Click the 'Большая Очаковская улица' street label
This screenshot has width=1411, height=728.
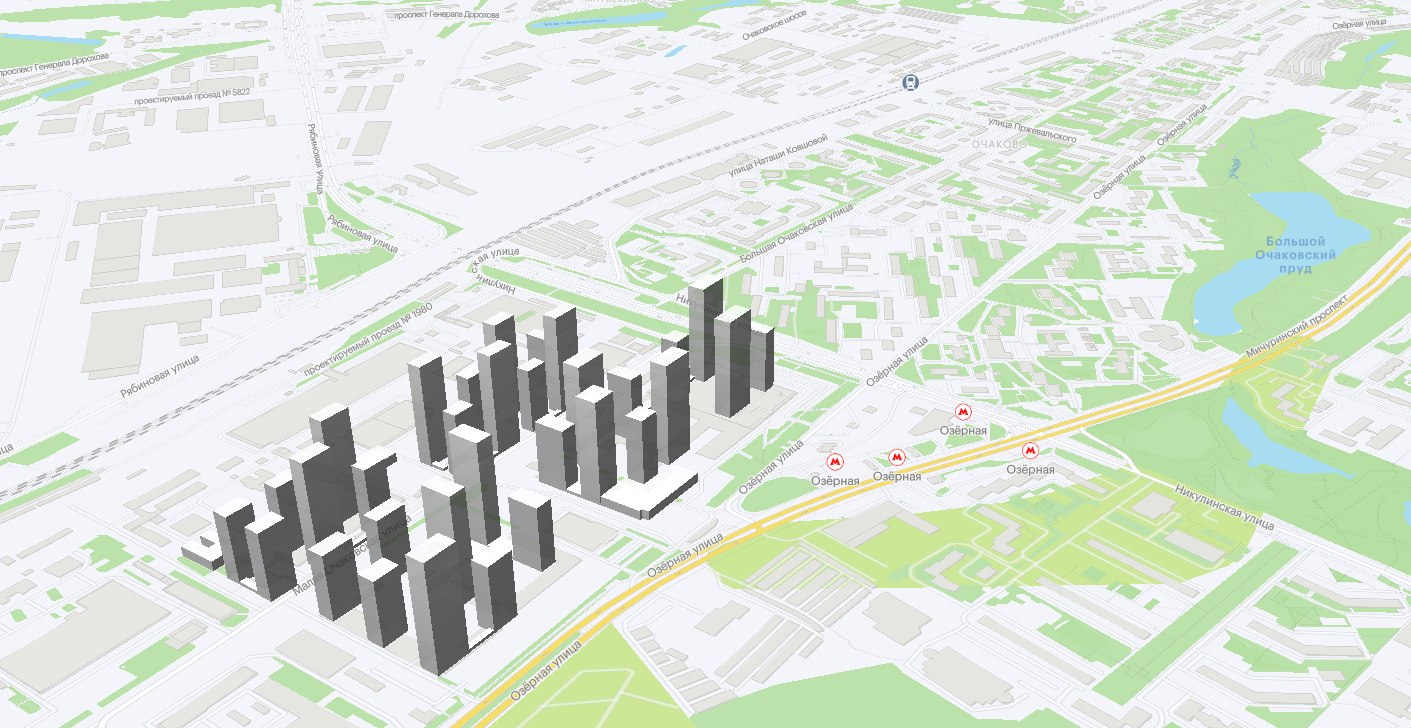tap(796, 234)
